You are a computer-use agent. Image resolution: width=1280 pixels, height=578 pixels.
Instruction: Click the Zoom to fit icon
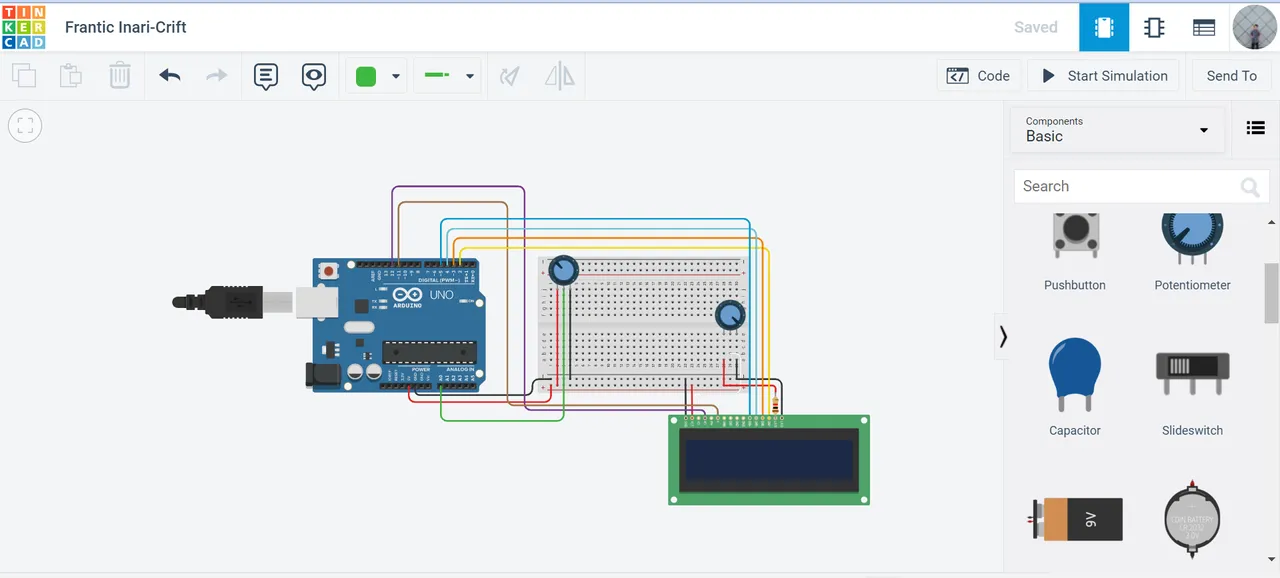[x=25, y=126]
